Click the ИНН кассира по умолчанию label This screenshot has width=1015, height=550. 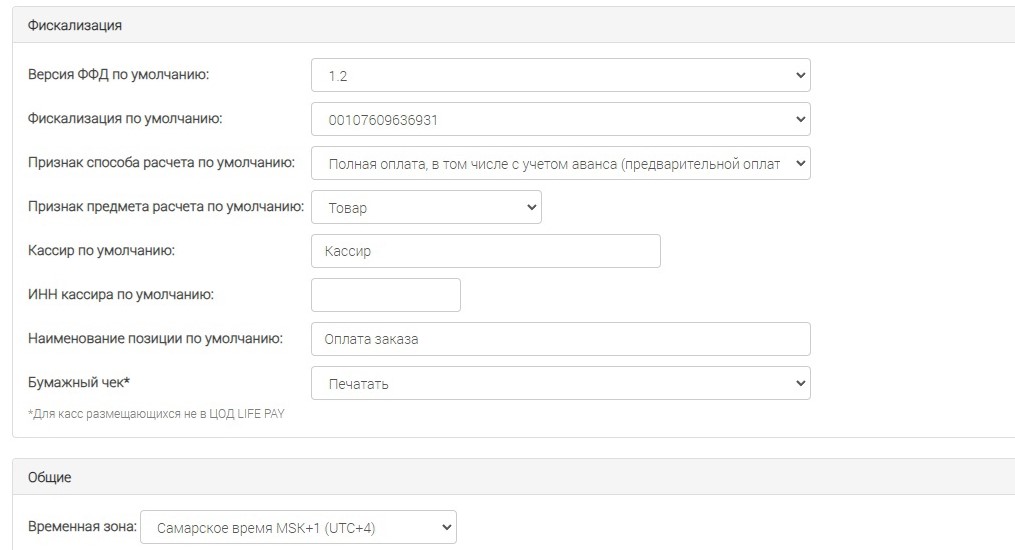[120, 294]
